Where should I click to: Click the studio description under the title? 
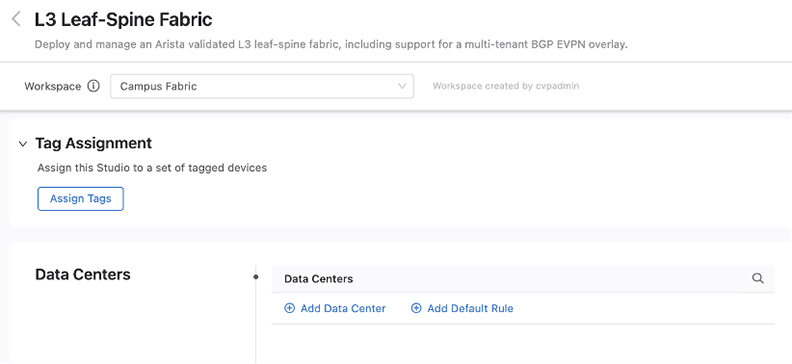pyautogui.click(x=331, y=44)
